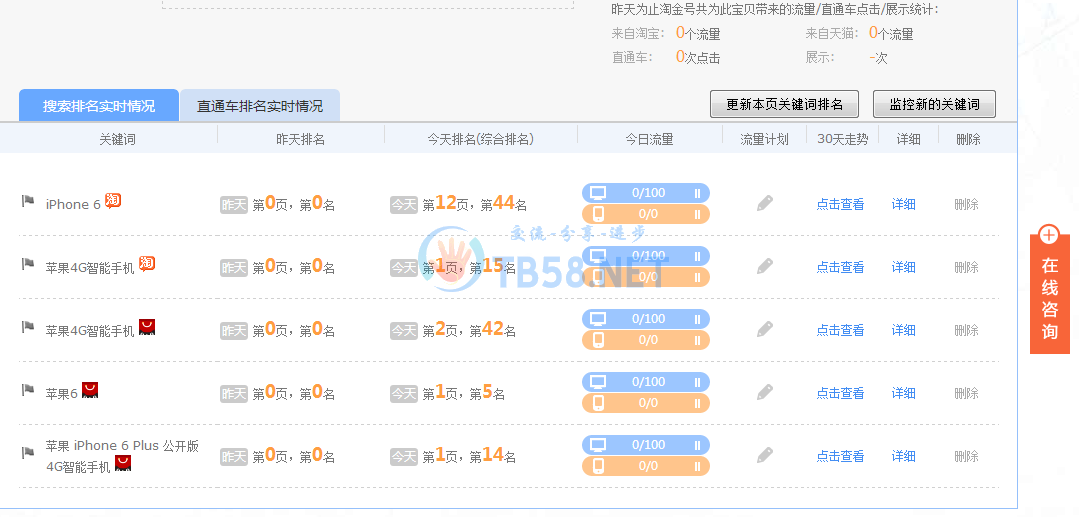The image size is (1079, 517).
Task: Pause mobile traffic for iPhone 6
Action: [x=697, y=215]
